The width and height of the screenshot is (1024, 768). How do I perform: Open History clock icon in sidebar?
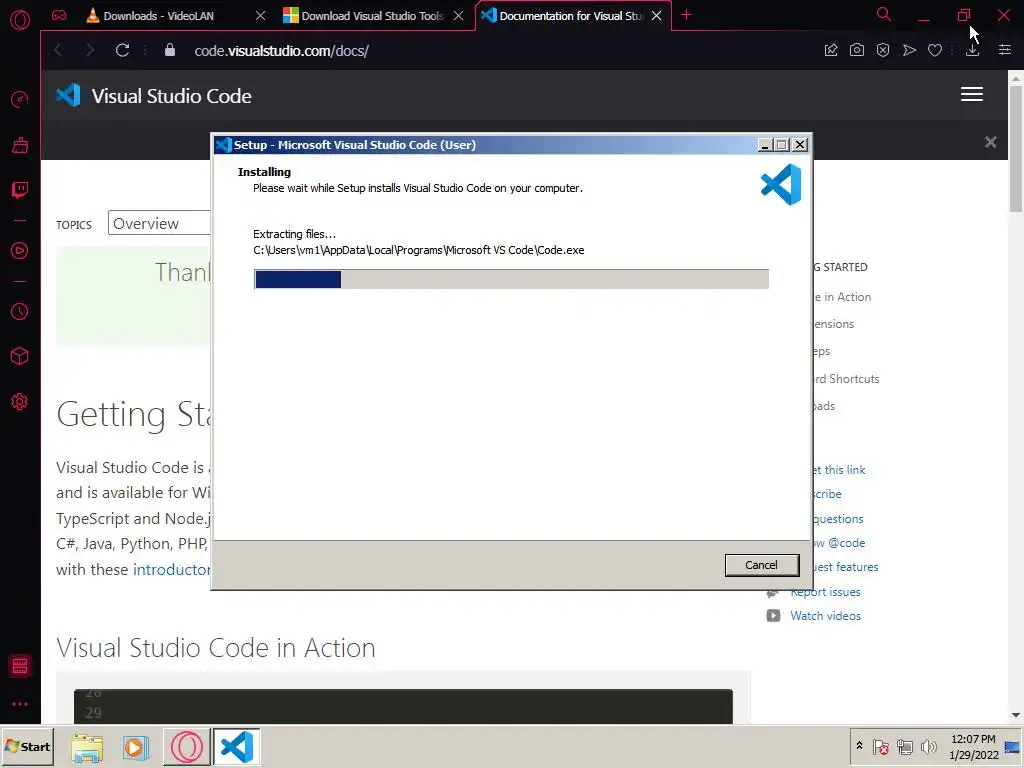pyautogui.click(x=20, y=312)
